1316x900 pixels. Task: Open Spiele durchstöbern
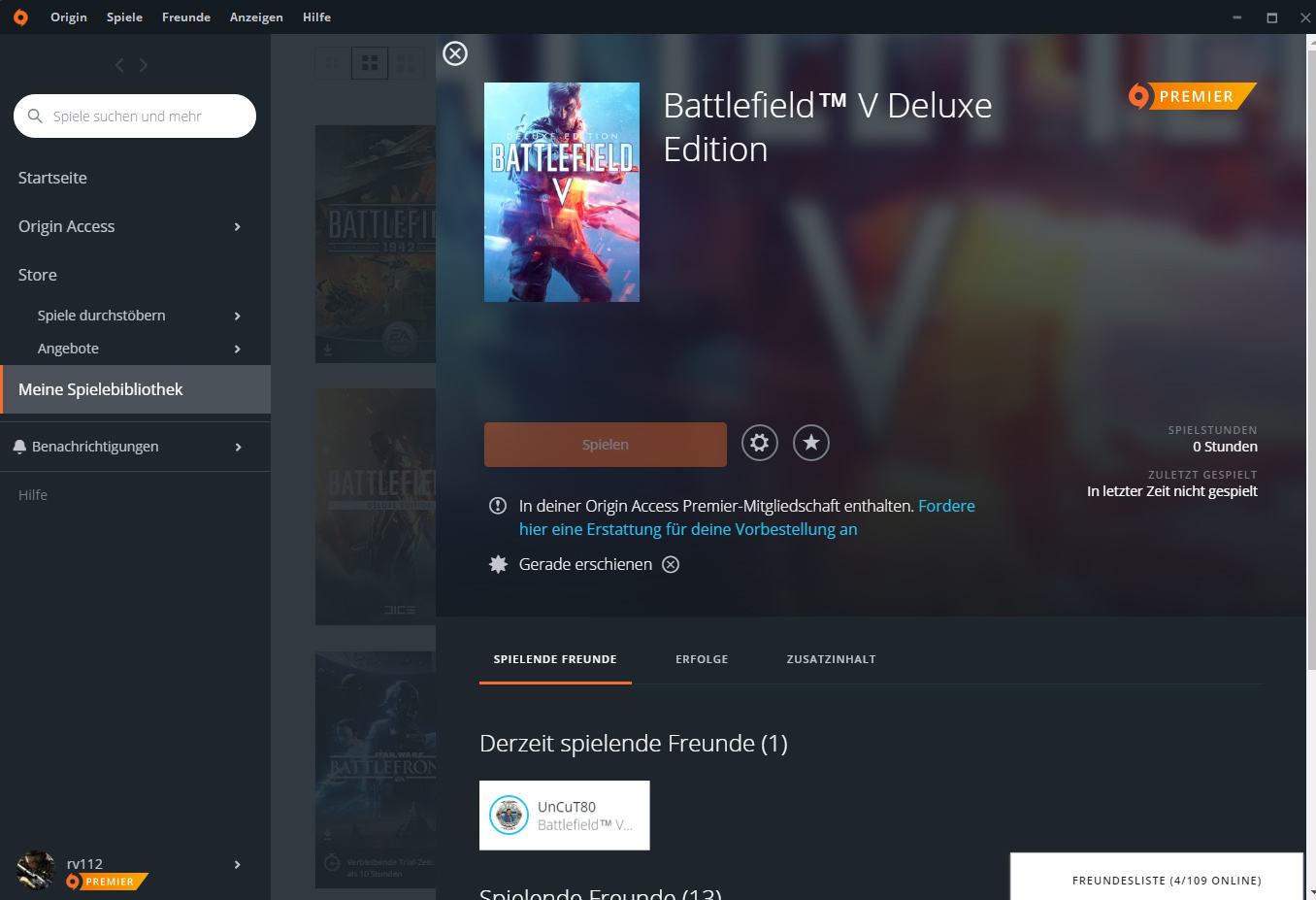[101, 316]
